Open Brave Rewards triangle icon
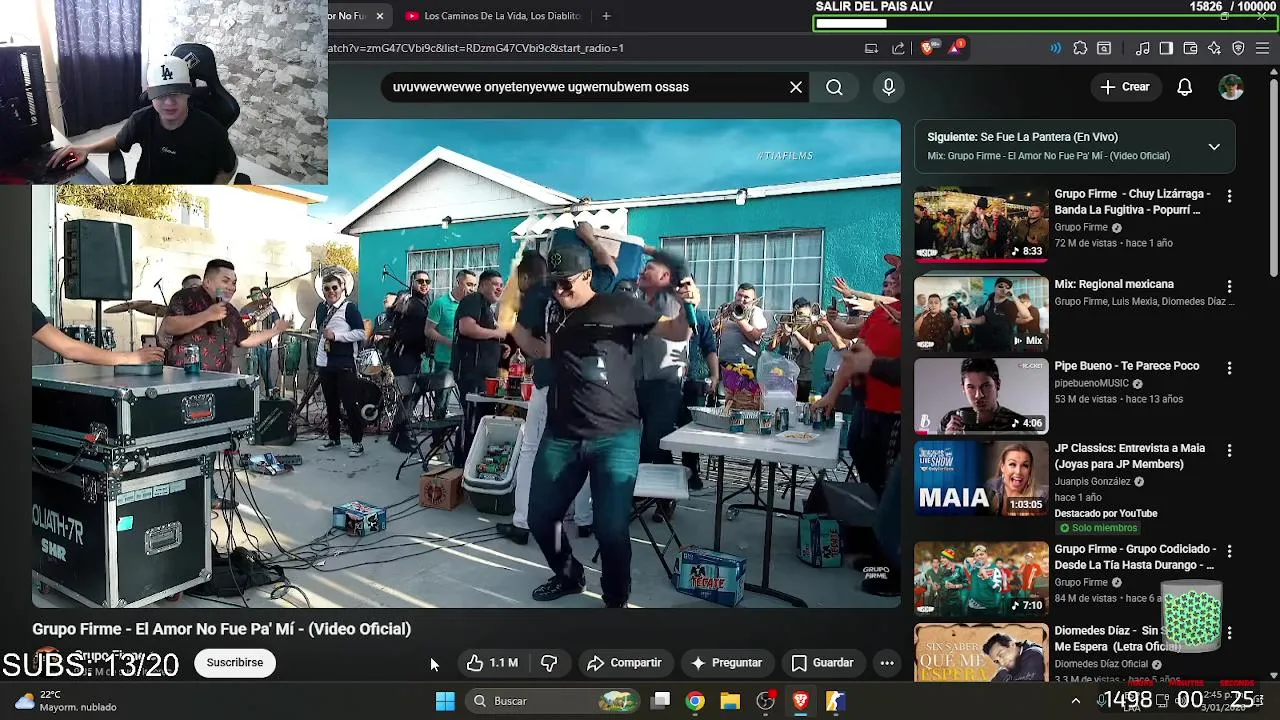Viewport: 1280px width, 720px height. pos(955,48)
